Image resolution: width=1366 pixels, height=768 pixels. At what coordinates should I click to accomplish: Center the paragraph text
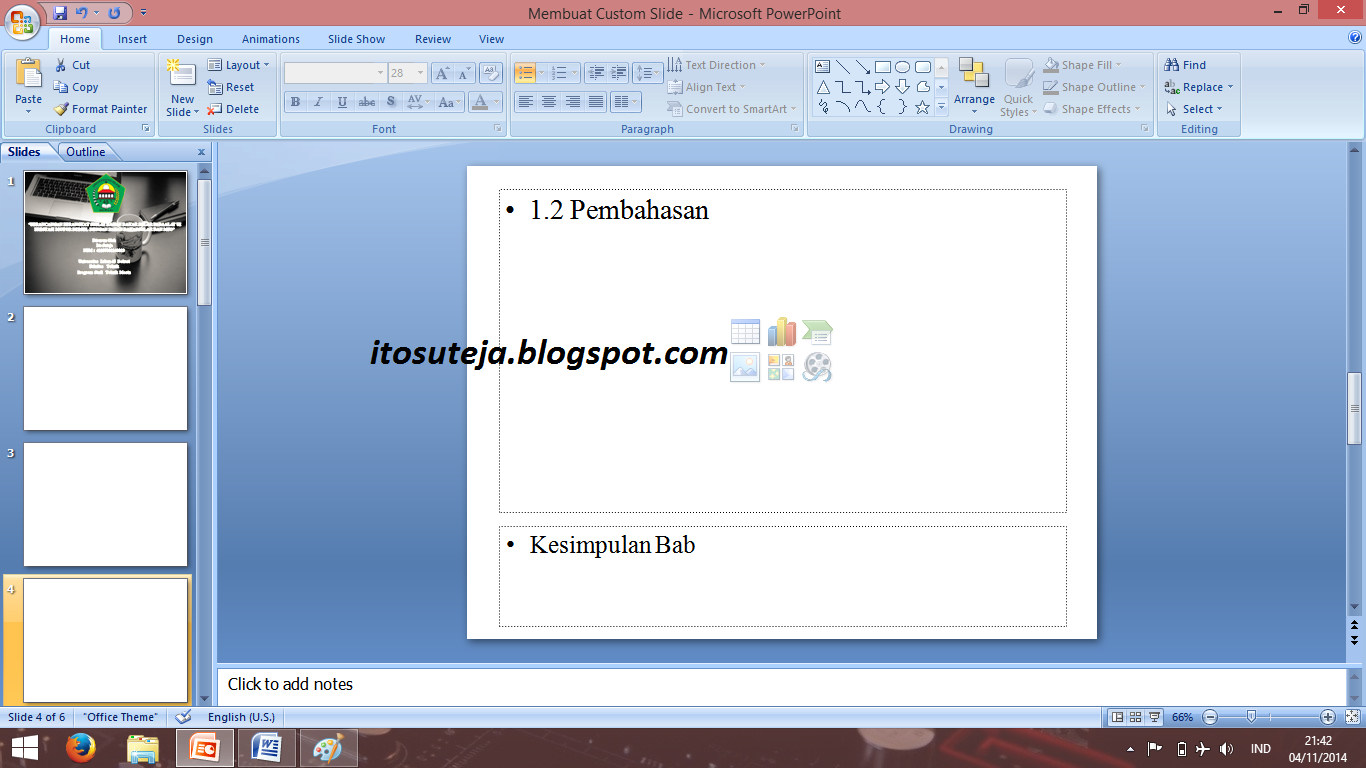click(x=549, y=102)
